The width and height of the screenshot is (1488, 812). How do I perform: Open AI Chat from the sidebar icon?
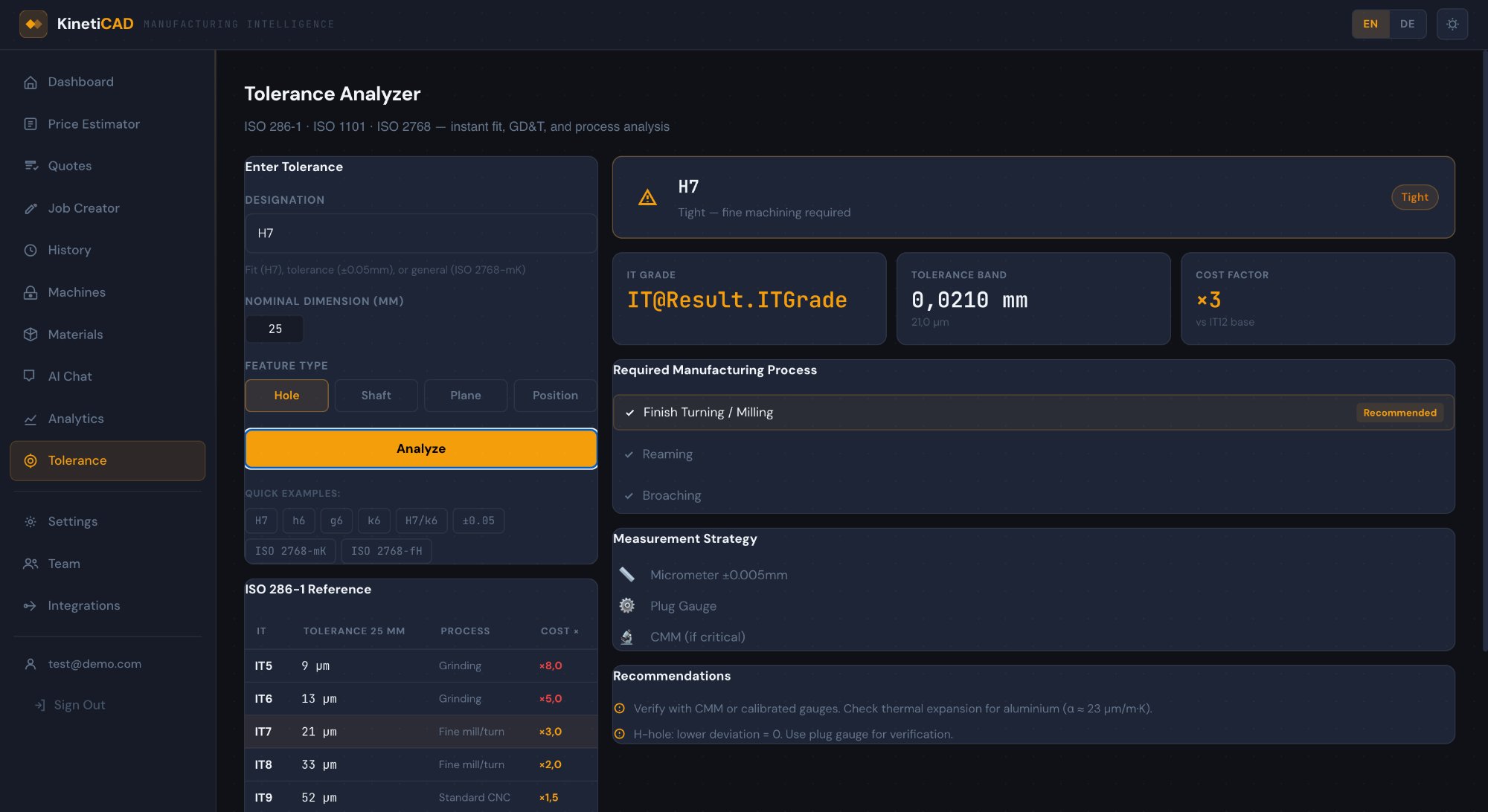(30, 376)
